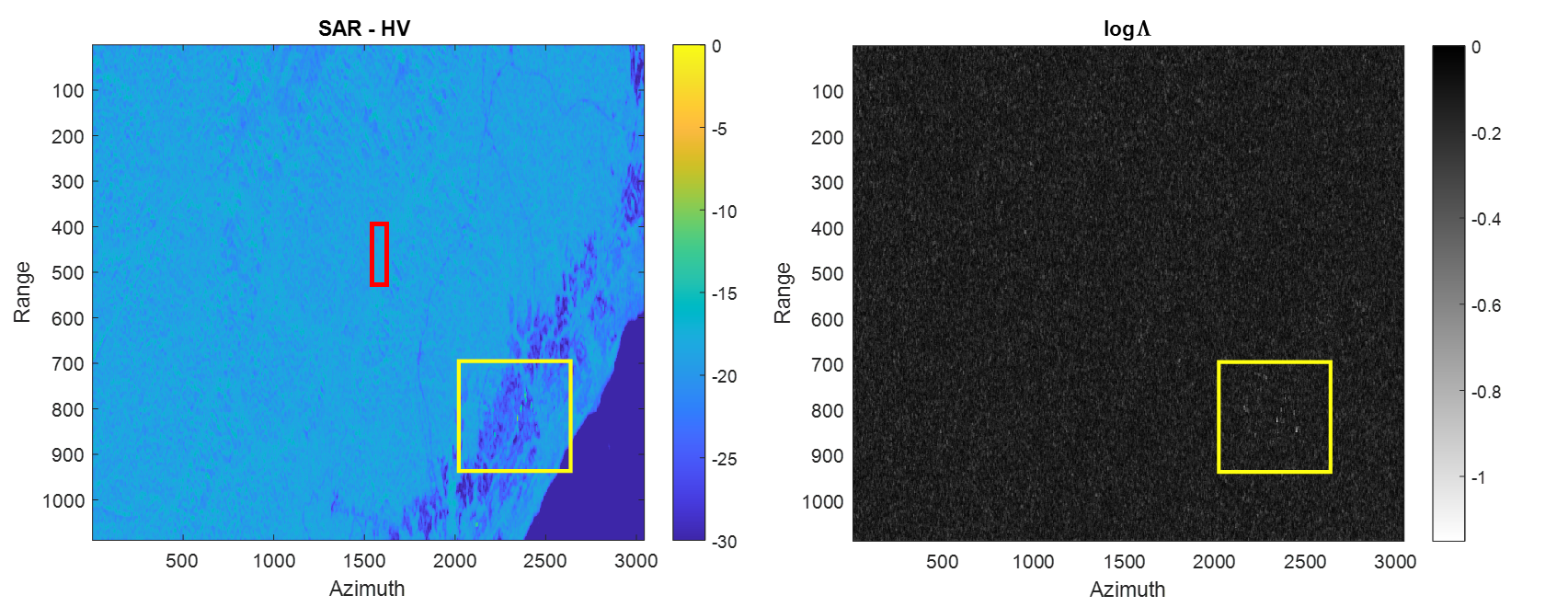Screen dimensions: 1568x607
Task: Click the -30 label on SAR colorbar
Action: point(725,542)
